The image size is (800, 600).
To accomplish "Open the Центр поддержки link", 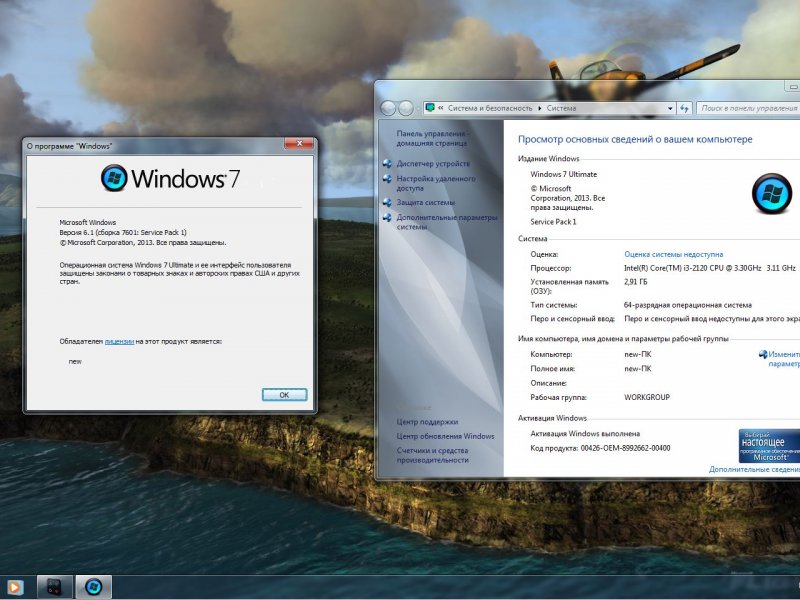I will [427, 422].
